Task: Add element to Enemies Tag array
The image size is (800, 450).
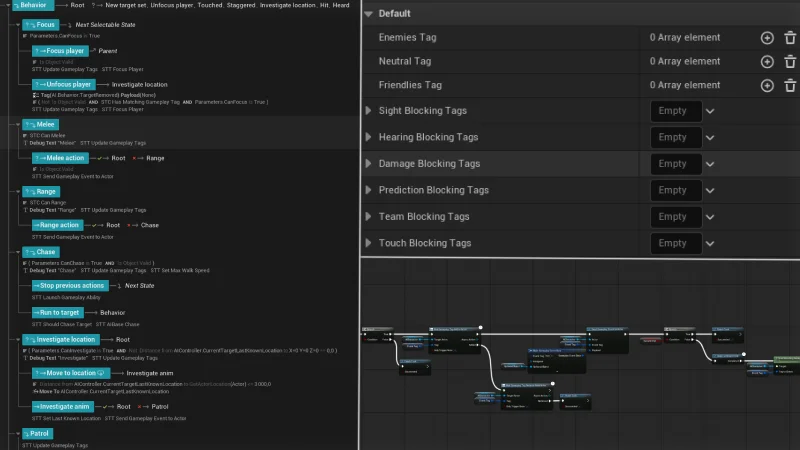Action: pyautogui.click(x=767, y=38)
